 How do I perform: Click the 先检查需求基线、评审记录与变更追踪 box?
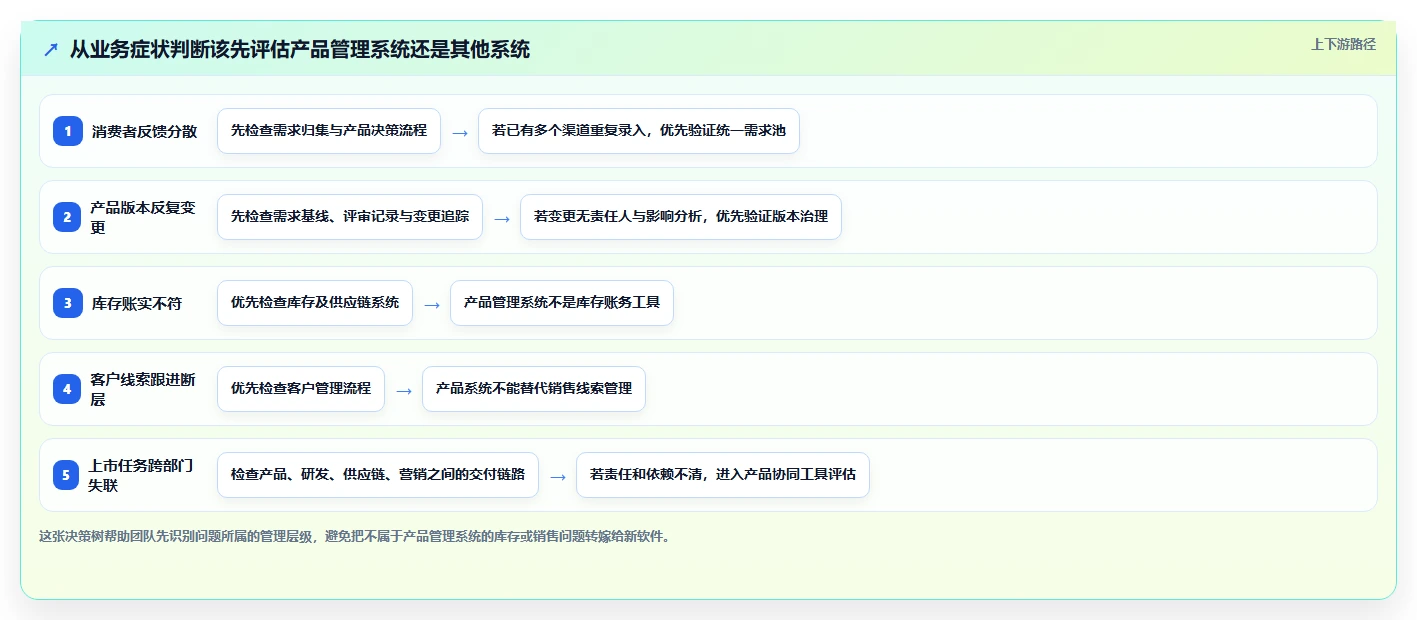coord(350,217)
